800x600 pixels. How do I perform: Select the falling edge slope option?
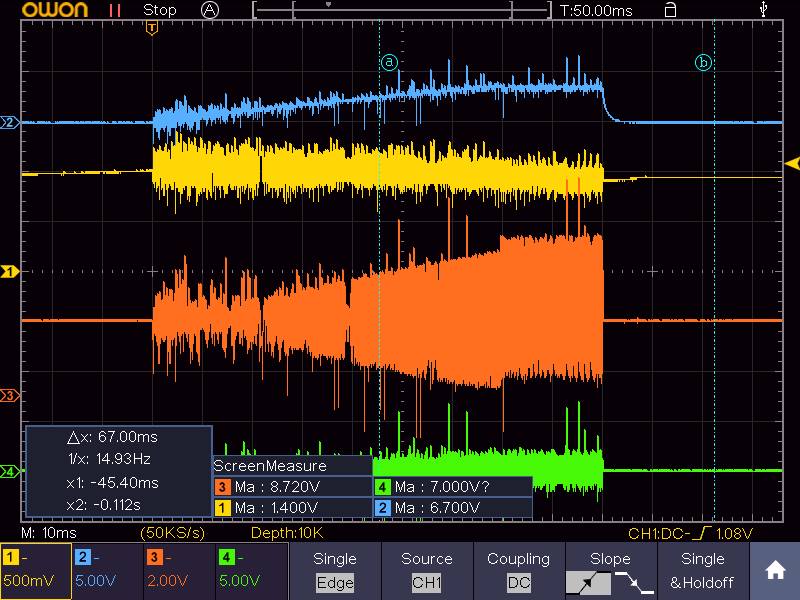click(x=634, y=583)
